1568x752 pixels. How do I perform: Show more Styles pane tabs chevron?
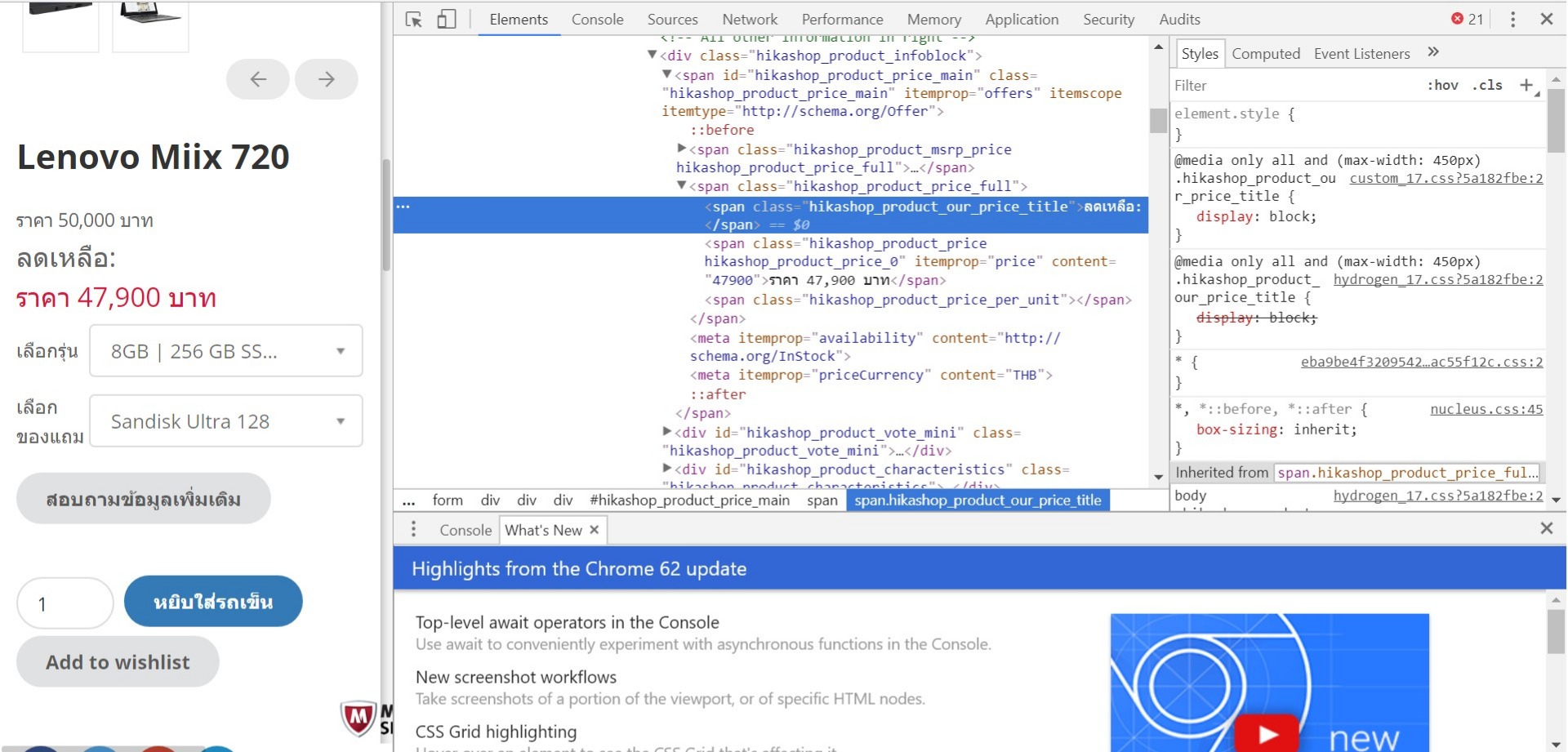point(1433,52)
